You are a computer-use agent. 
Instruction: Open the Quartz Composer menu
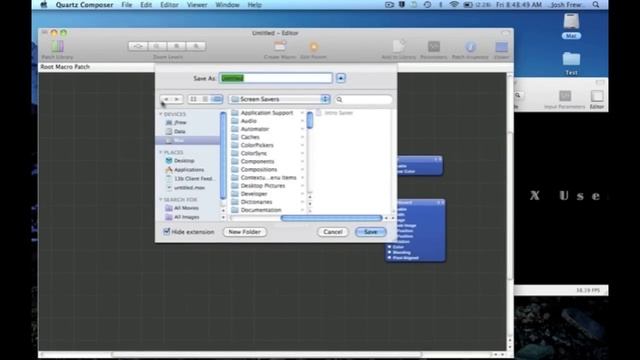coord(84,5)
